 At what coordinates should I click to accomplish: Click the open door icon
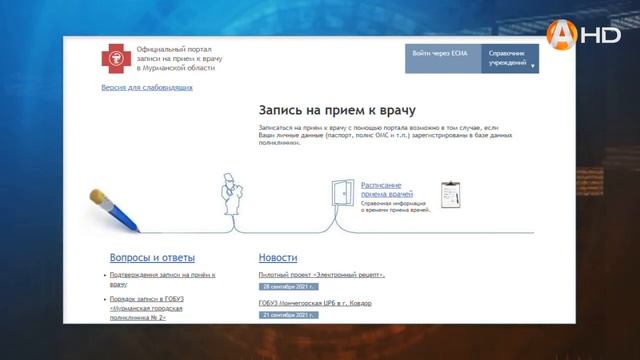tap(342, 192)
